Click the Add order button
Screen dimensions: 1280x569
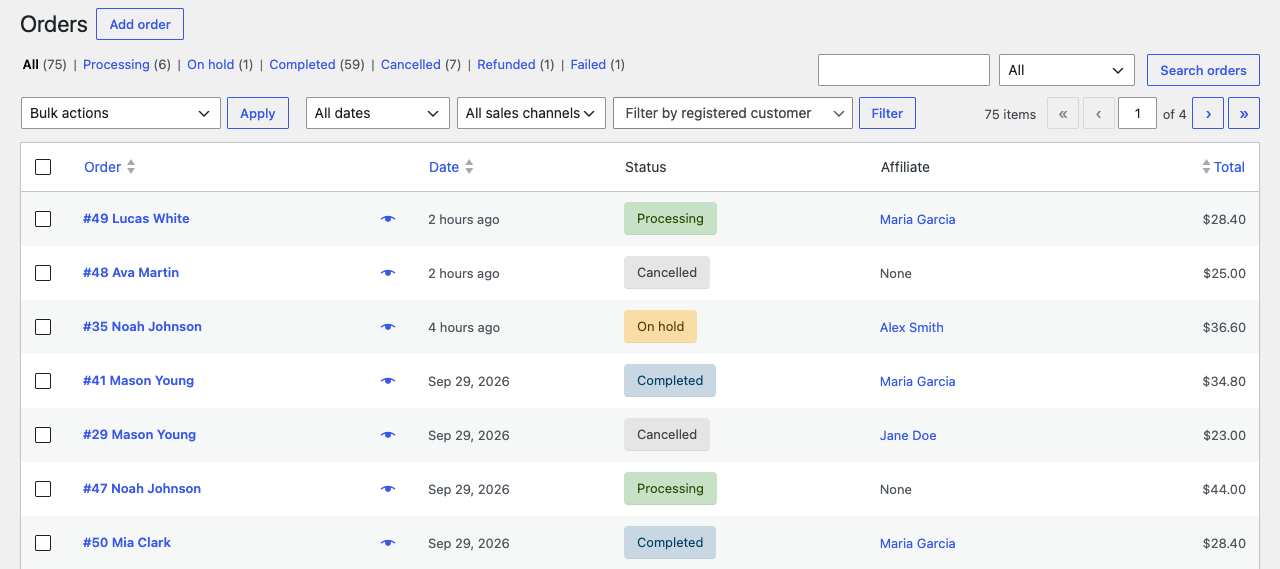140,24
